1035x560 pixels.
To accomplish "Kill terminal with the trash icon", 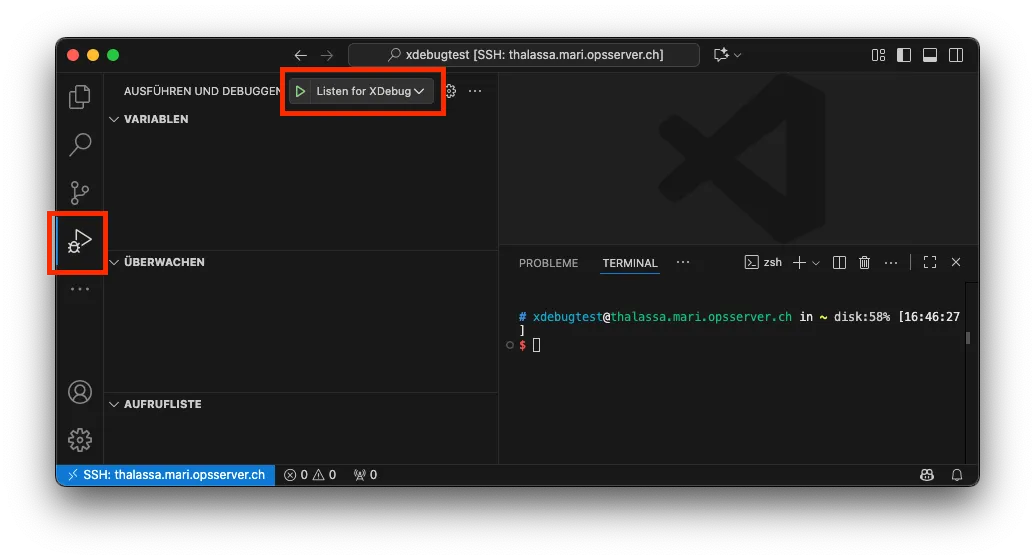I will [865, 263].
